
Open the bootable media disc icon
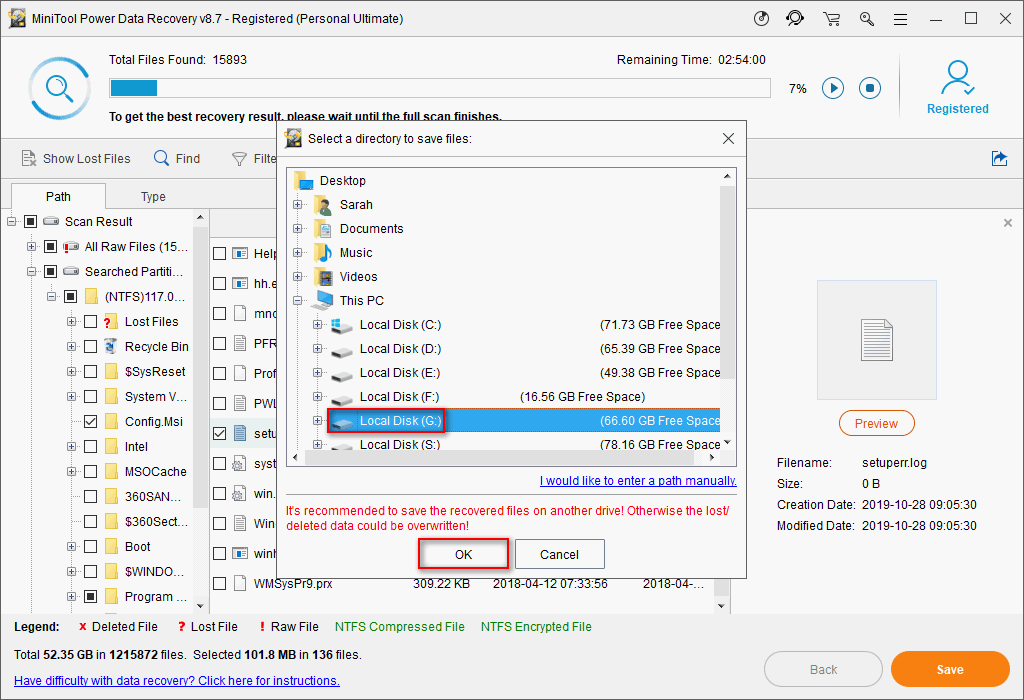761,18
